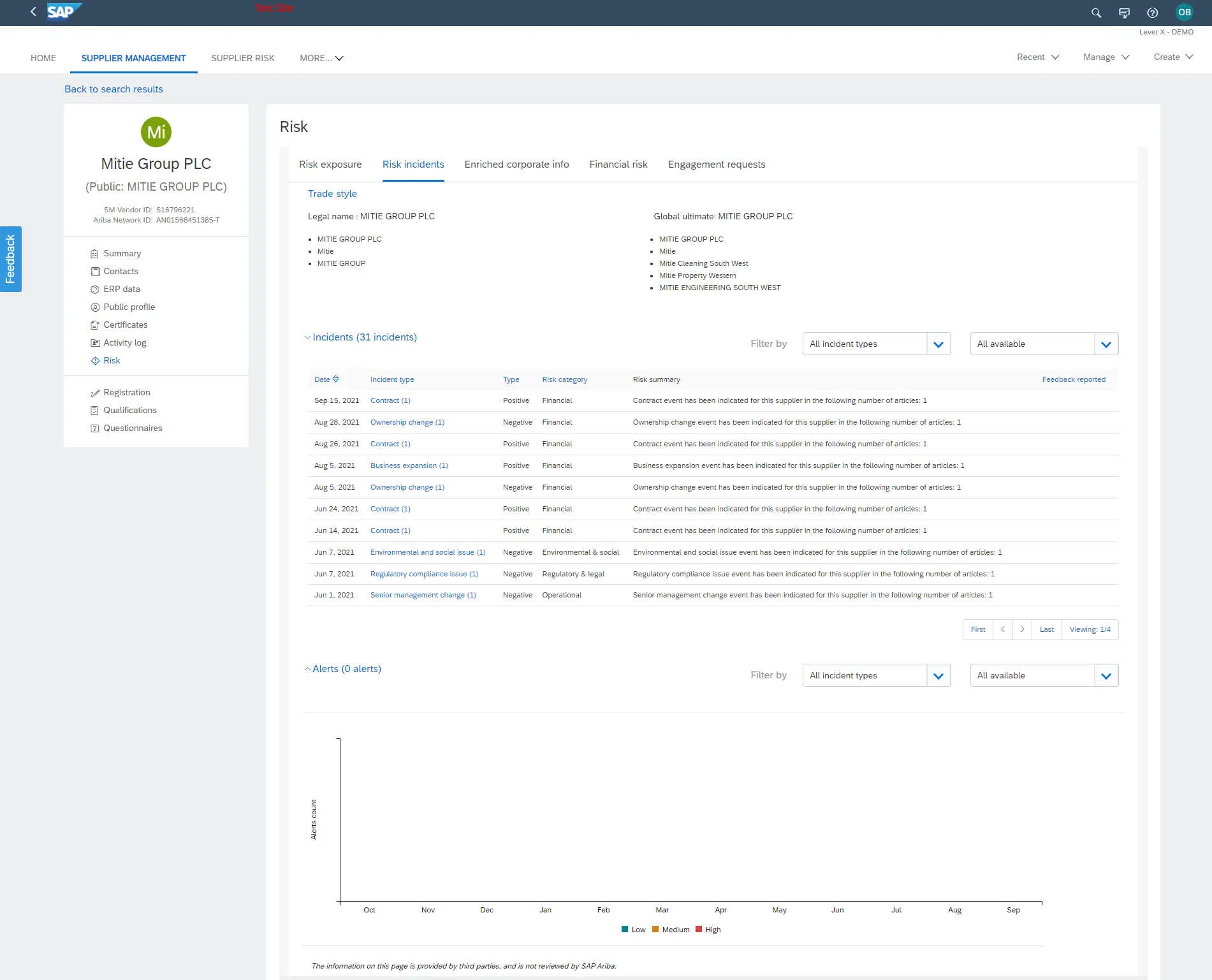This screenshot has height=980, width=1212.
Task: Open Regulatory compliance issue (1) link
Action: click(x=424, y=574)
